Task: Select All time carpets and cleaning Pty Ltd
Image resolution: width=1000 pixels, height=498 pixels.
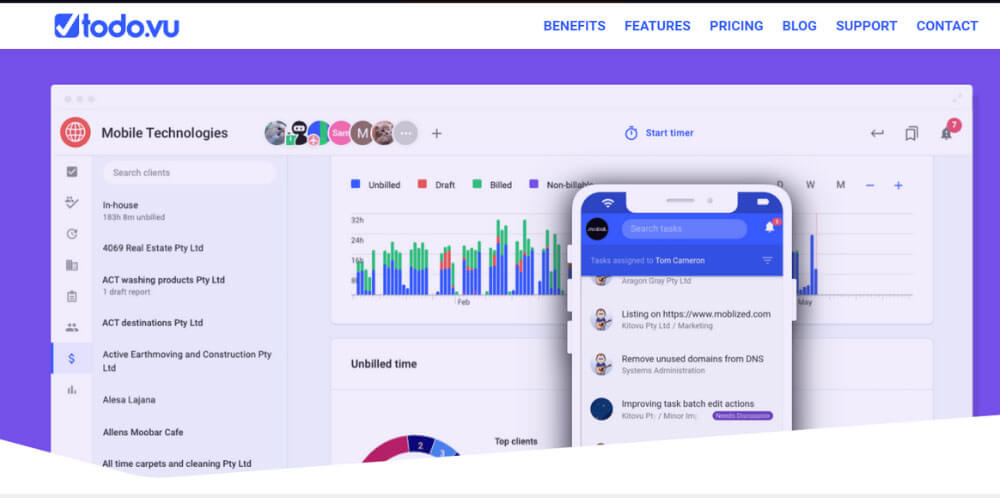Action: (177, 464)
